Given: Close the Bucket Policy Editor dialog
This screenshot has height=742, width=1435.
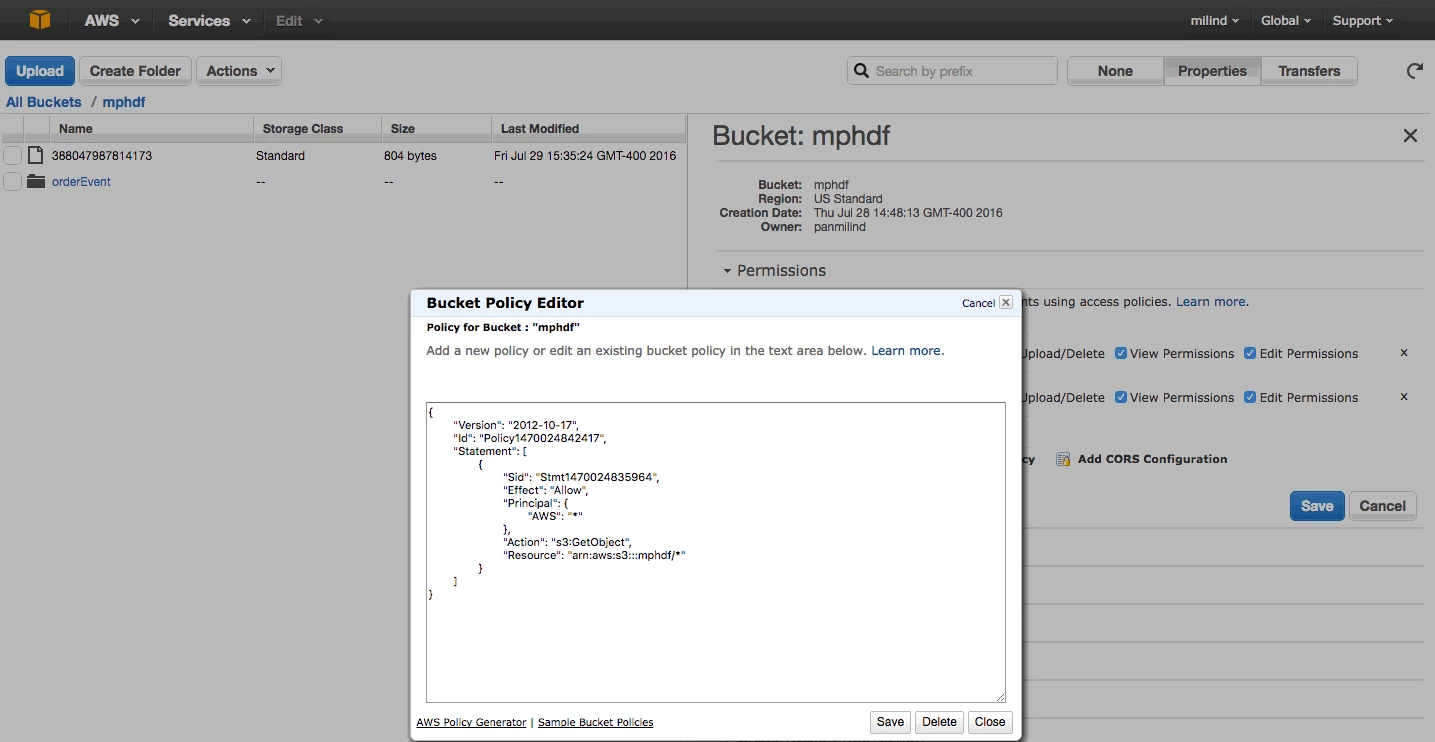Looking at the screenshot, I should [x=990, y=722].
